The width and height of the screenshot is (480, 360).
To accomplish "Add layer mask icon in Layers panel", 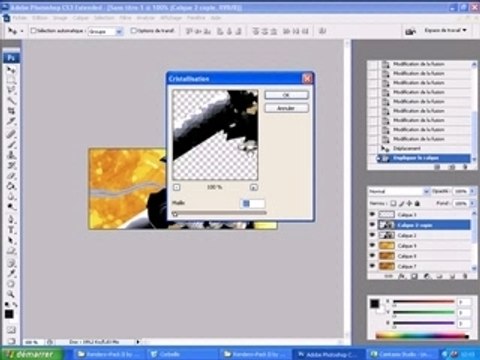I will coord(414,276).
